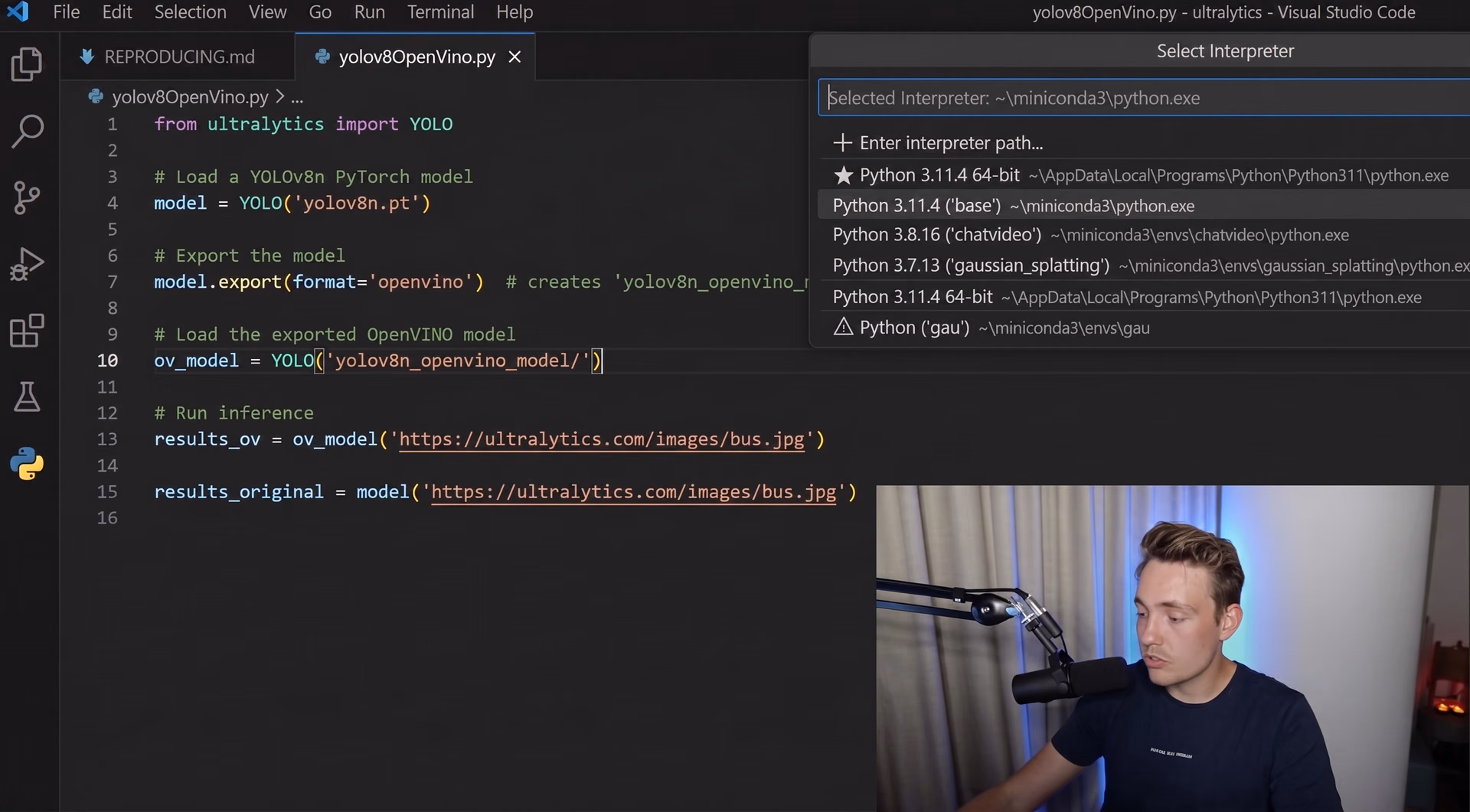Click the Selected Interpreter search field
Image resolution: width=1470 pixels, height=812 pixels.
(1145, 98)
